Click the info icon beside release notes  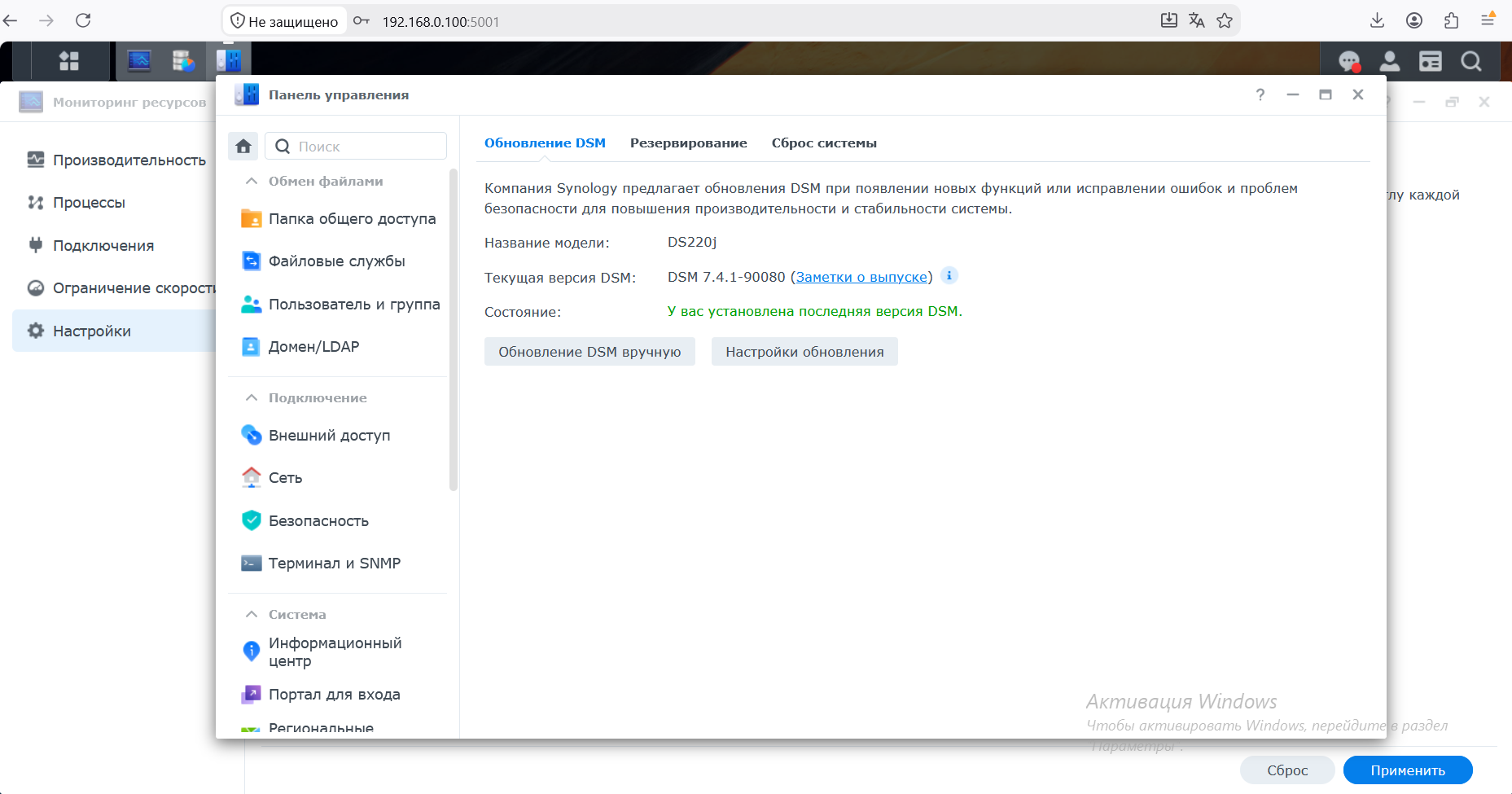click(949, 275)
